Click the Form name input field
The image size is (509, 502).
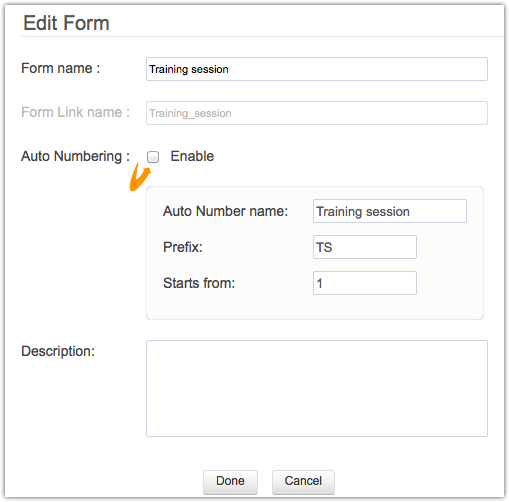[317, 69]
